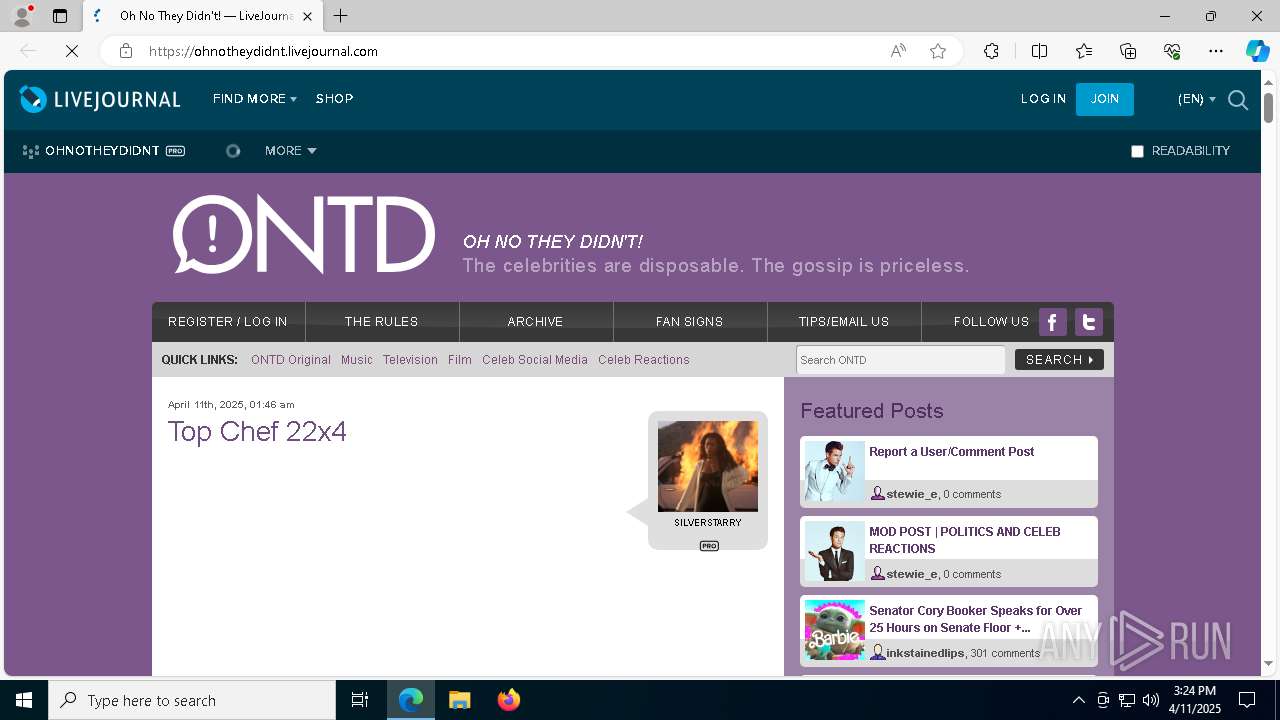
Task: Toggle the Readability checkbox
Action: tap(1137, 151)
